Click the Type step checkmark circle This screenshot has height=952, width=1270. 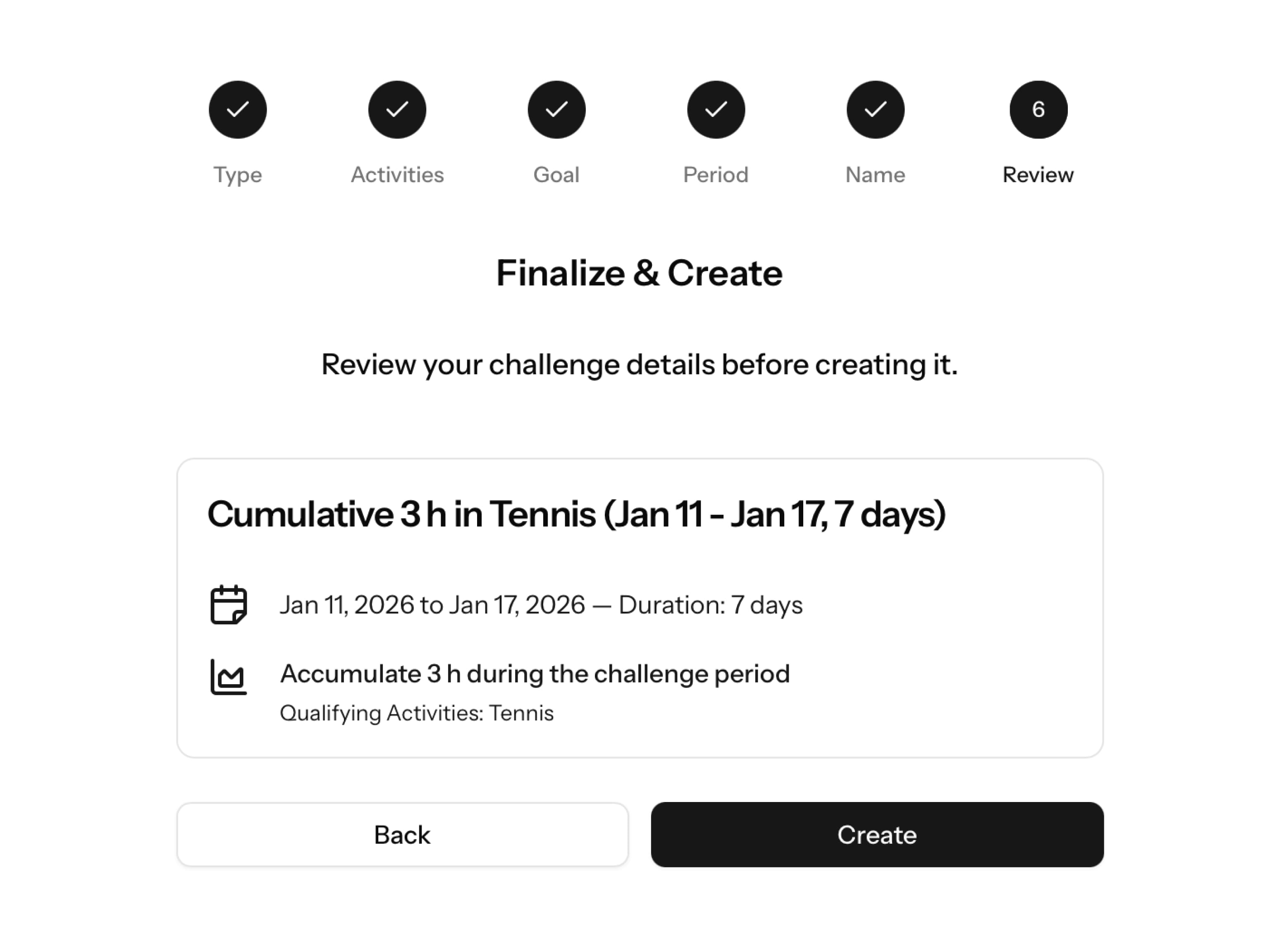click(238, 109)
